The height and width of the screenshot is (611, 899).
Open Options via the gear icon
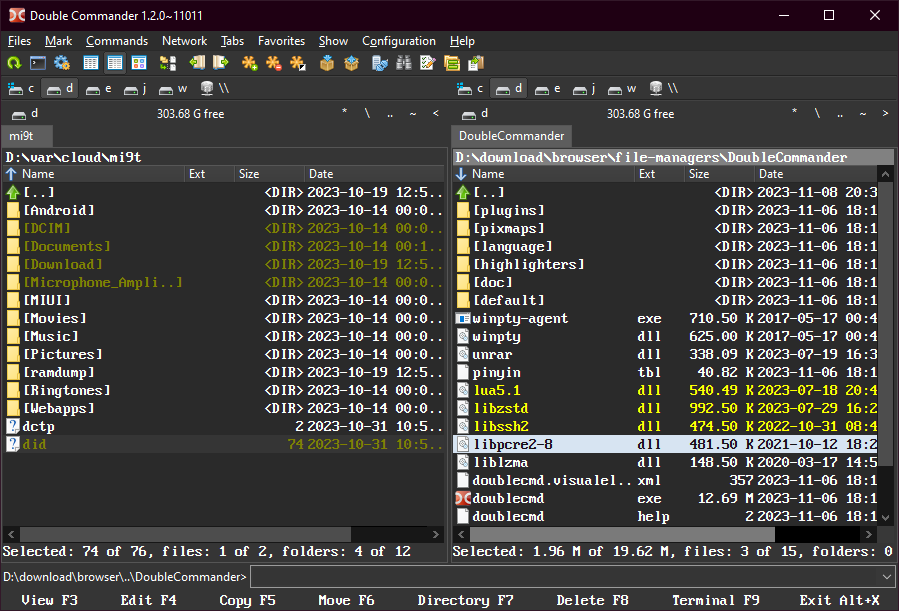(x=62, y=63)
